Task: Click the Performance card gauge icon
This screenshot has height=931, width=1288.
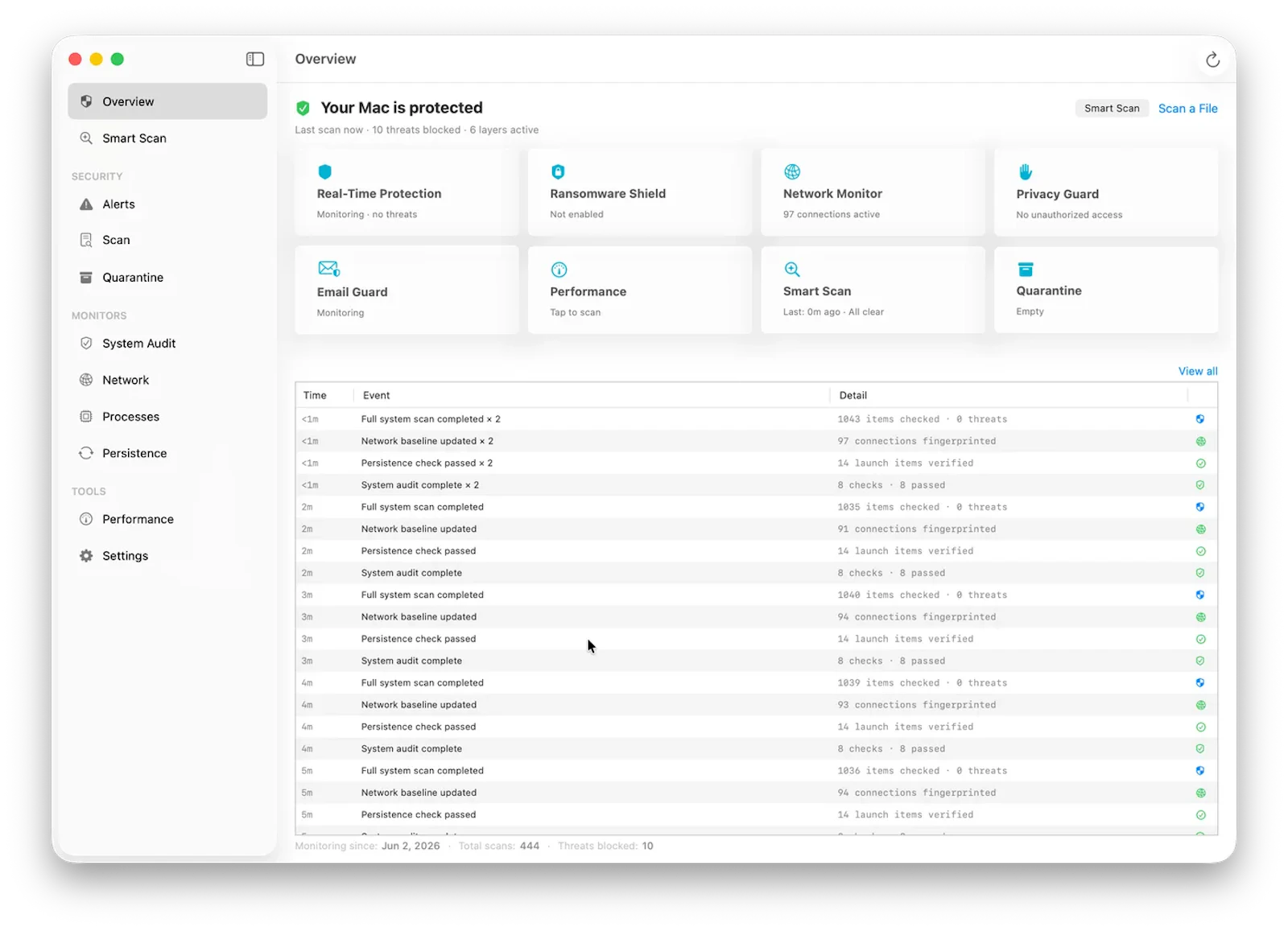Action: tap(559, 270)
